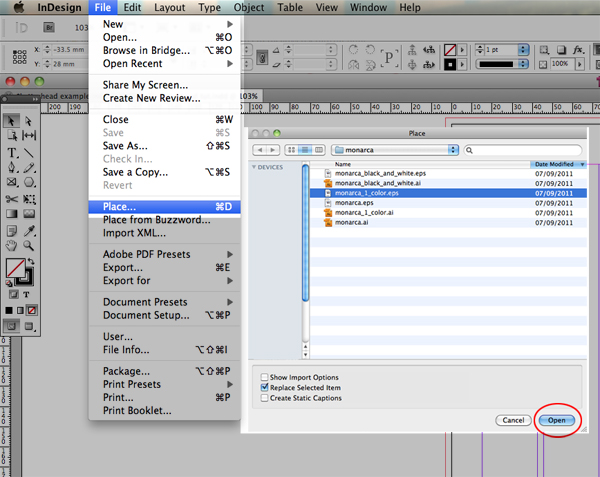Click the forward navigation button in Place dialog

pyautogui.click(x=273, y=150)
